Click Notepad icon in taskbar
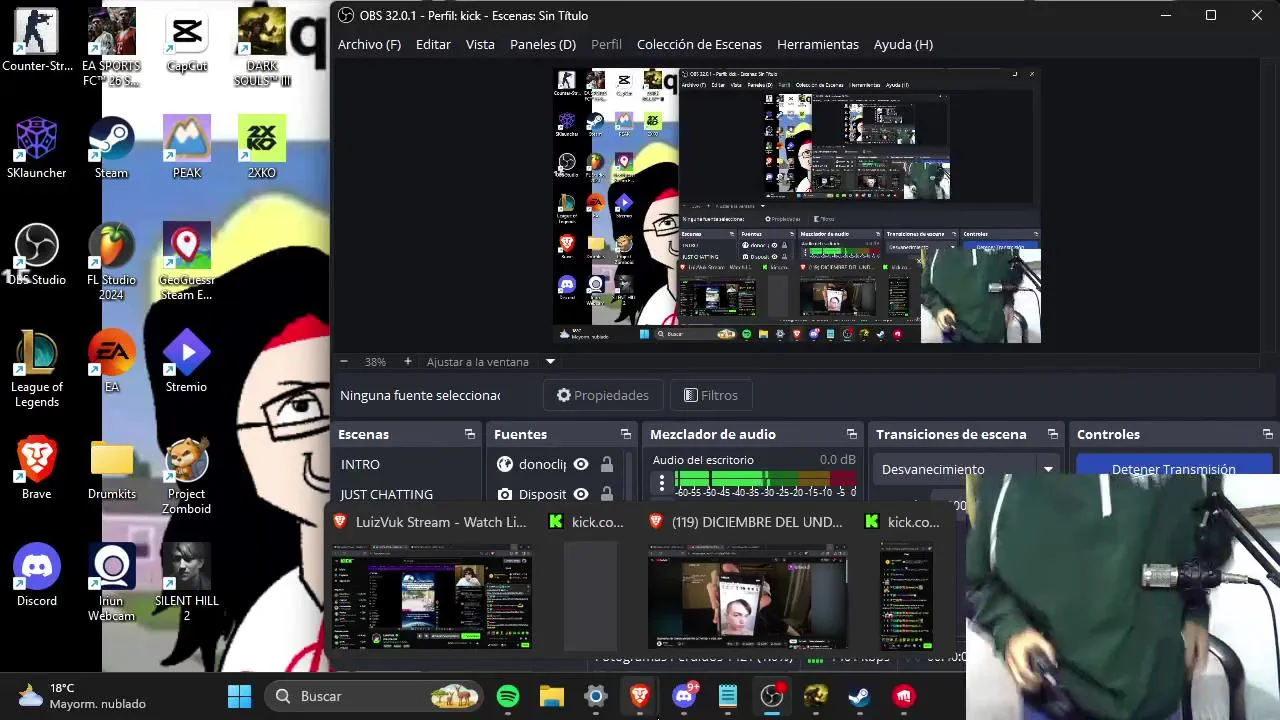This screenshot has height=720, width=1280. tap(728, 696)
